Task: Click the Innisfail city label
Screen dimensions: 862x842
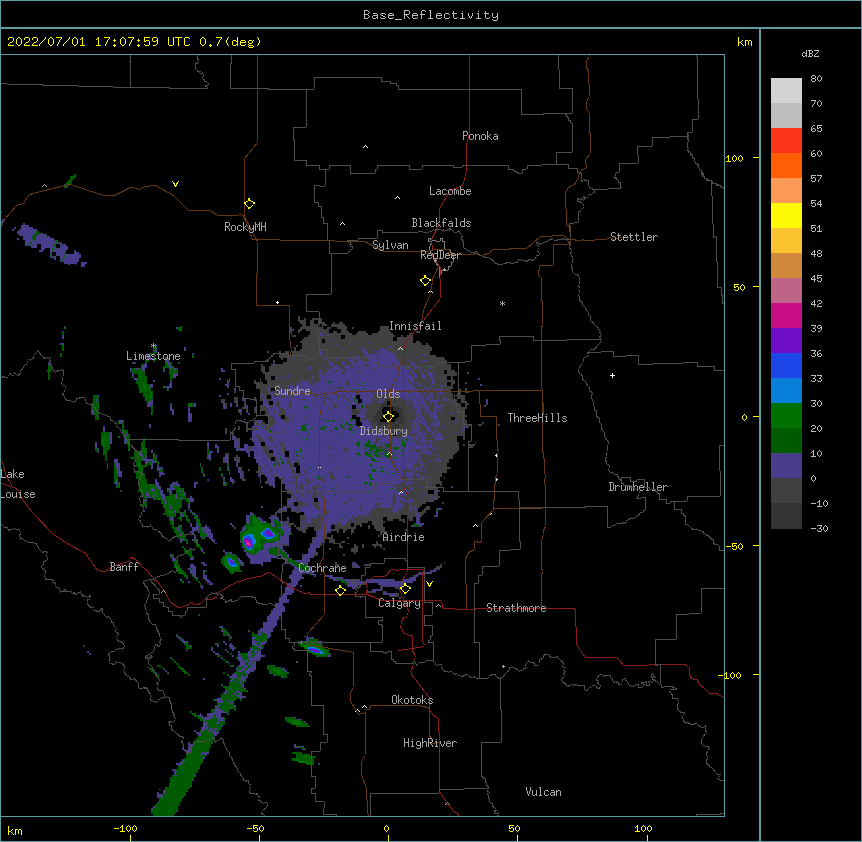Action: (415, 326)
